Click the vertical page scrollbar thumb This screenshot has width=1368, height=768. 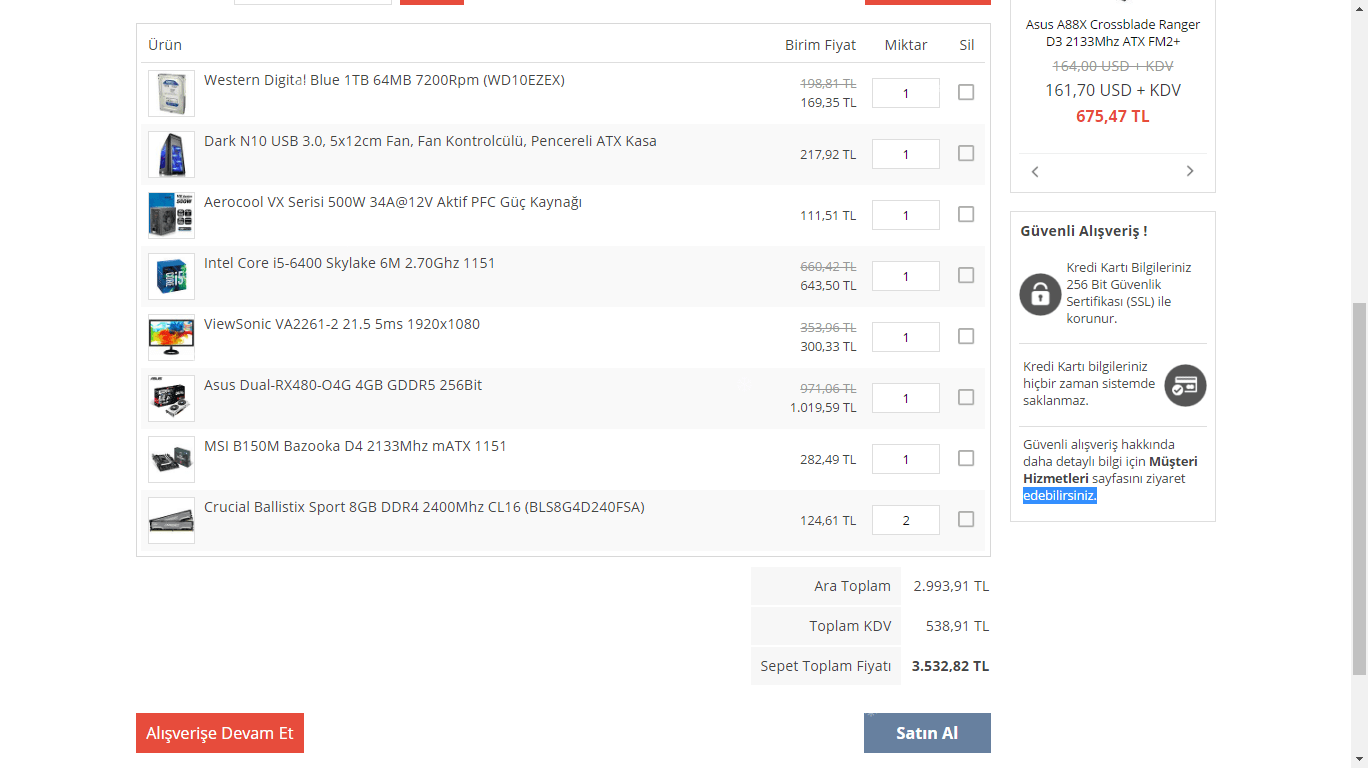pos(1359,488)
